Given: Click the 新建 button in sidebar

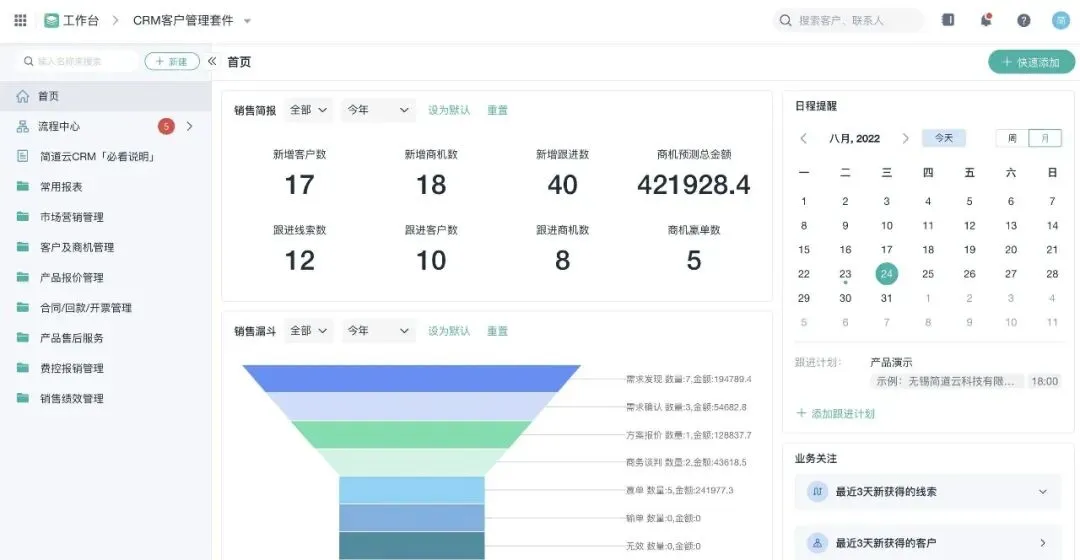Looking at the screenshot, I should pyautogui.click(x=172, y=61).
